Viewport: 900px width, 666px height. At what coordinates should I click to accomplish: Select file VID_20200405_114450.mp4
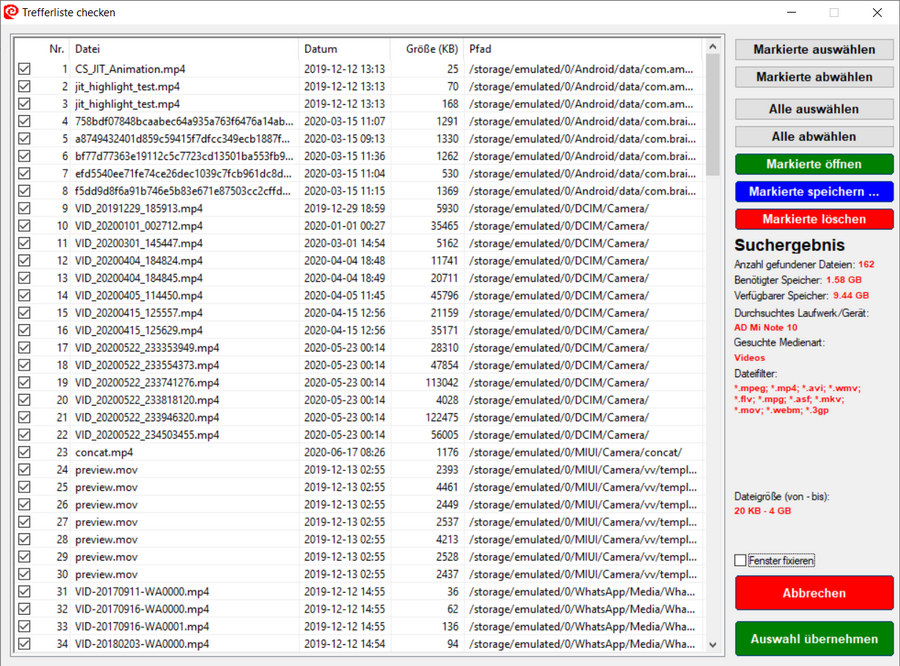139,296
